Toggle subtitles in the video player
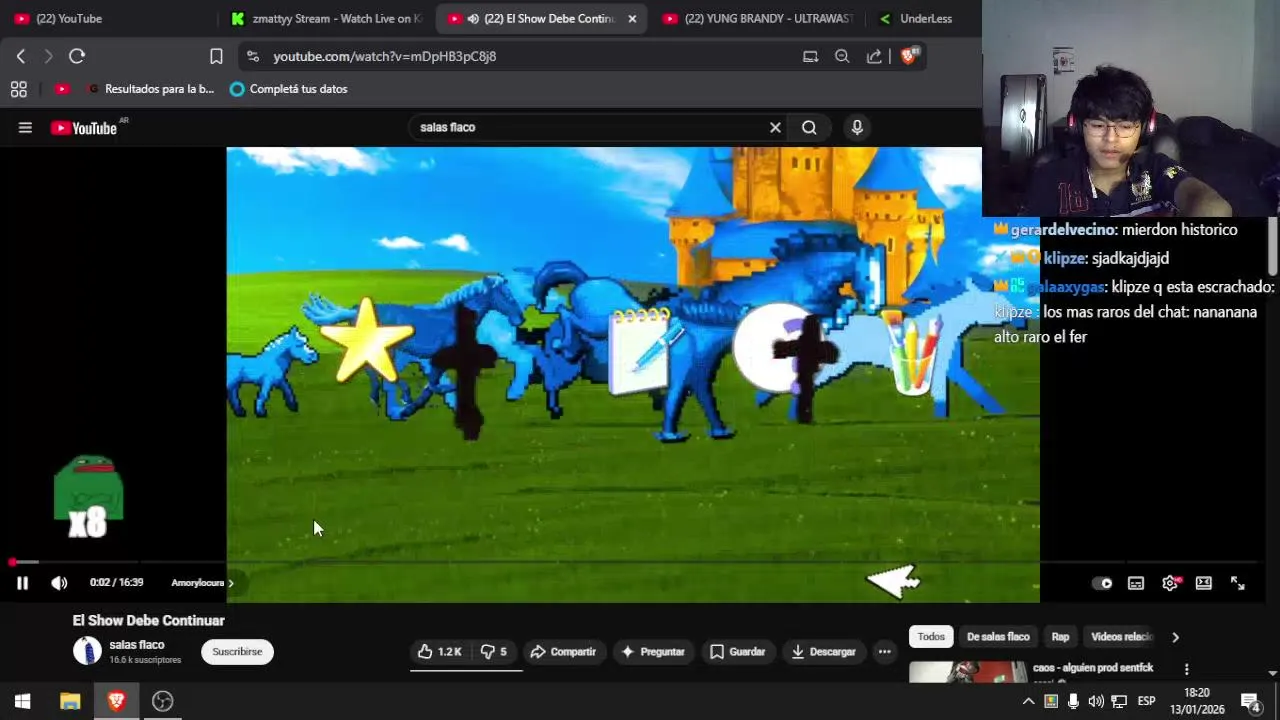Viewport: 1280px width, 720px height. 1136,583
